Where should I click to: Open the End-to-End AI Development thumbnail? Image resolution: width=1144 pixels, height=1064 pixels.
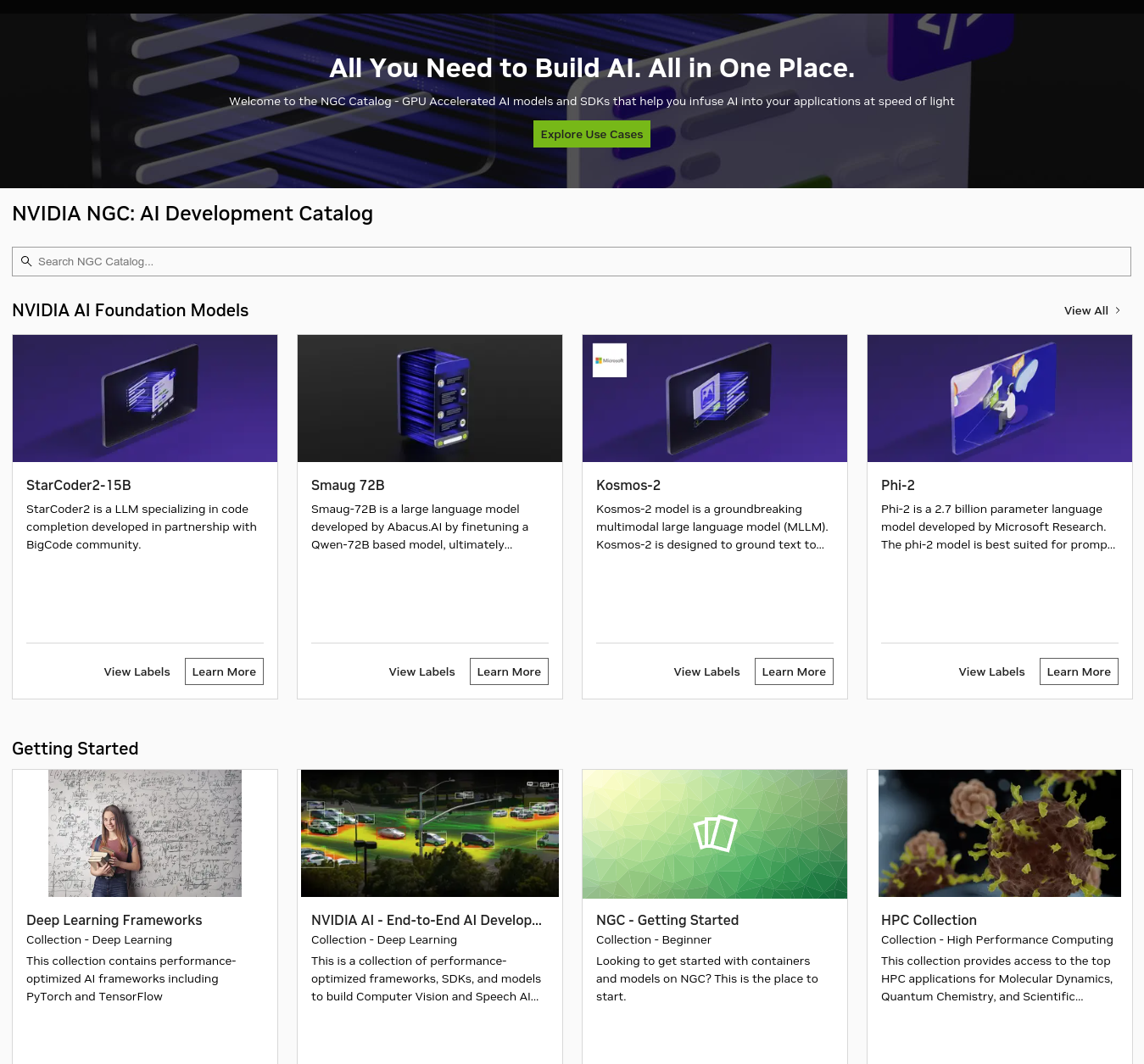pyautogui.click(x=430, y=833)
